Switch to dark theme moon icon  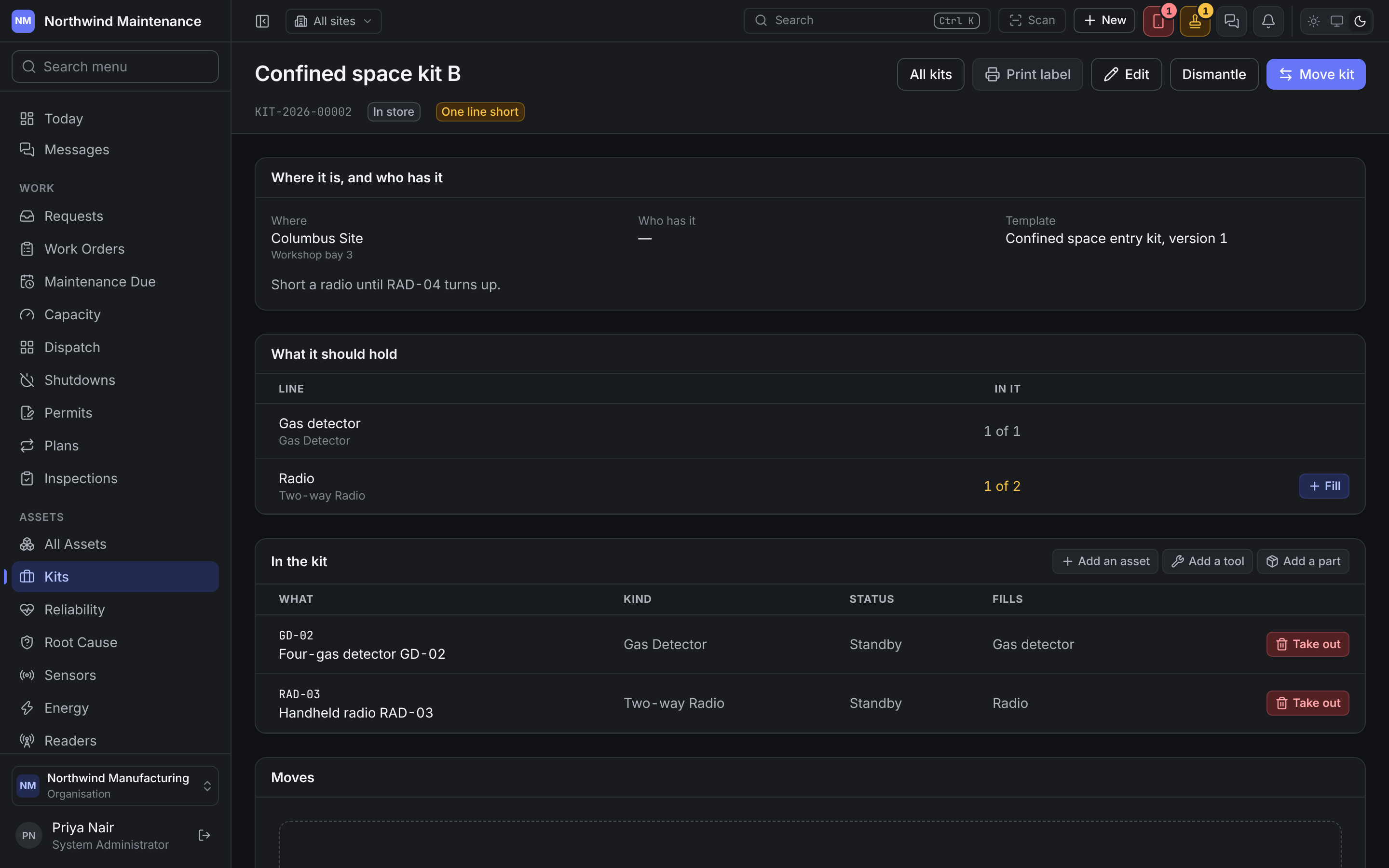pyautogui.click(x=1360, y=21)
